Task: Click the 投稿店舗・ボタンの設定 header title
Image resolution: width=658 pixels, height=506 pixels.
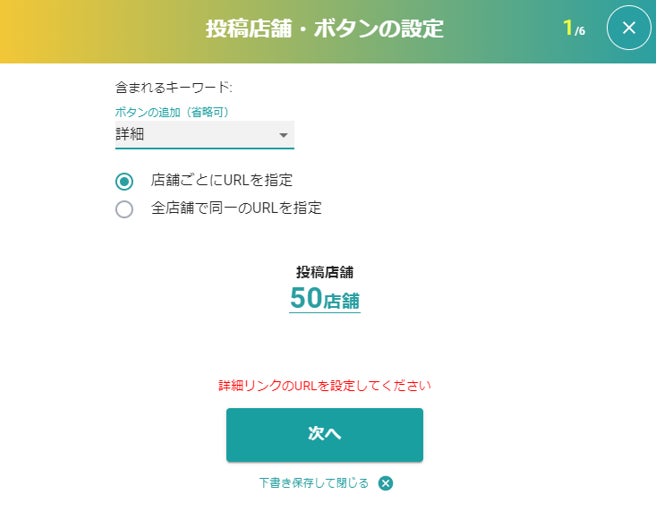Action: 324,29
